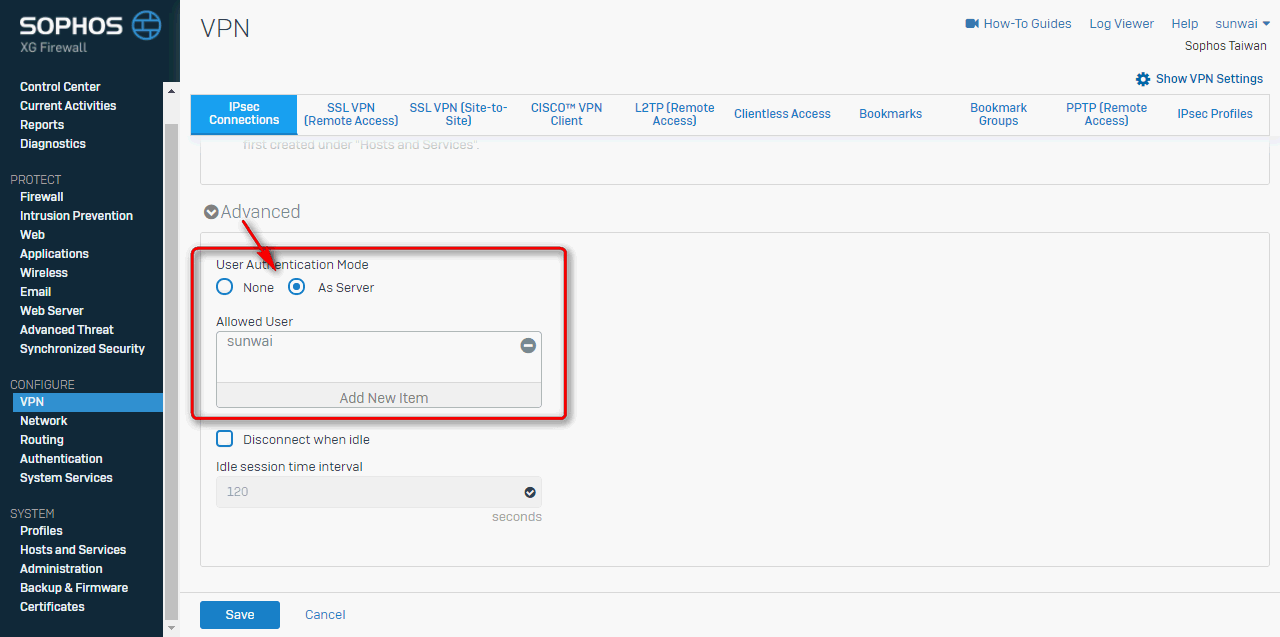Image resolution: width=1280 pixels, height=637 pixels.
Task: Go to Web Server in sidebar
Action: (x=52, y=311)
